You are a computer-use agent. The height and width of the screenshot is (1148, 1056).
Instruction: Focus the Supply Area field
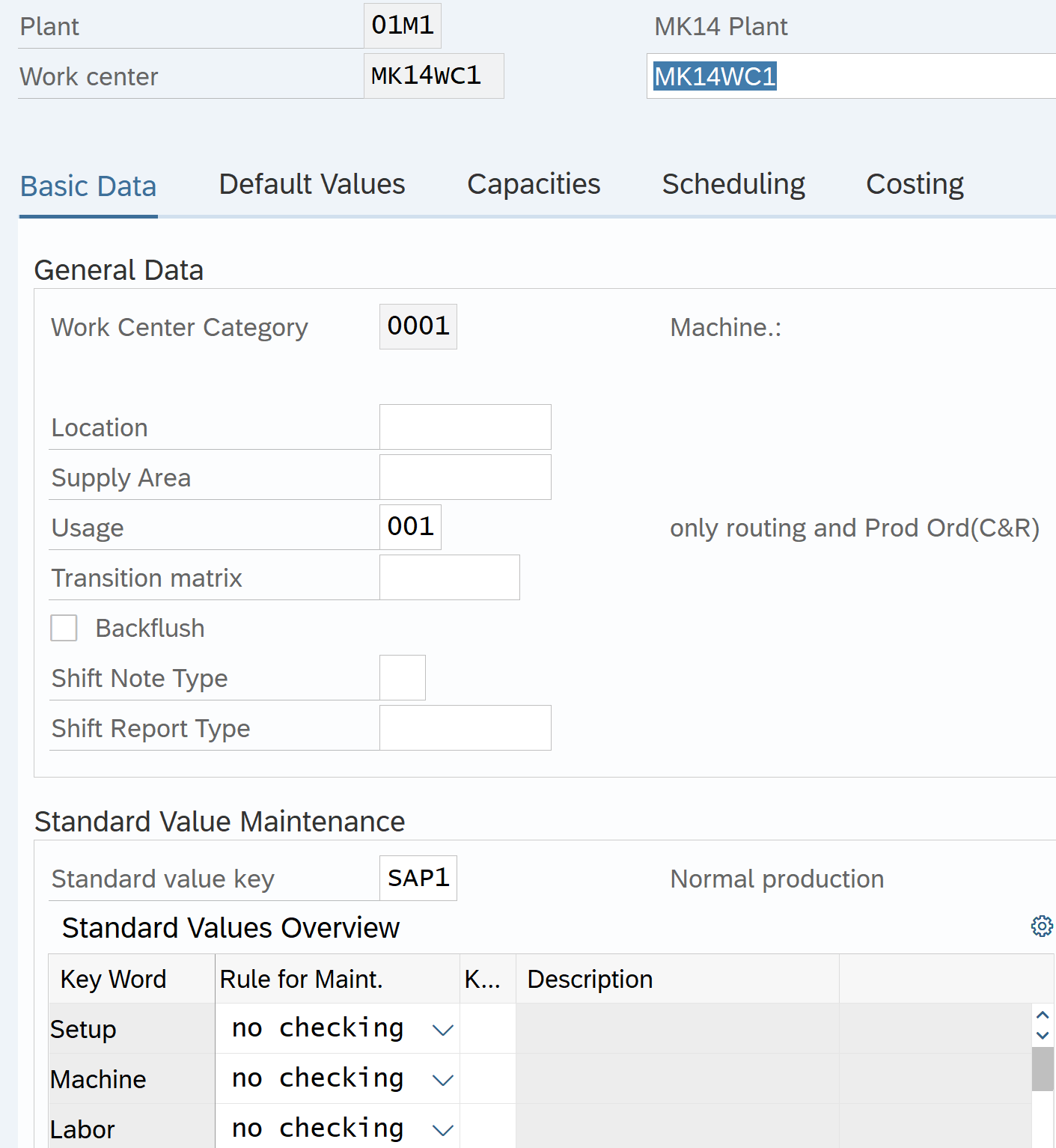(x=465, y=477)
